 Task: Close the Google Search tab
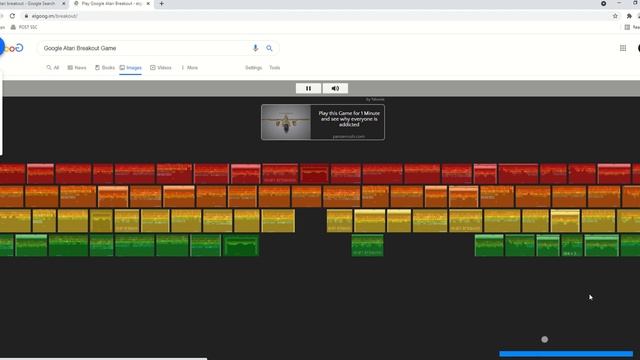64,4
